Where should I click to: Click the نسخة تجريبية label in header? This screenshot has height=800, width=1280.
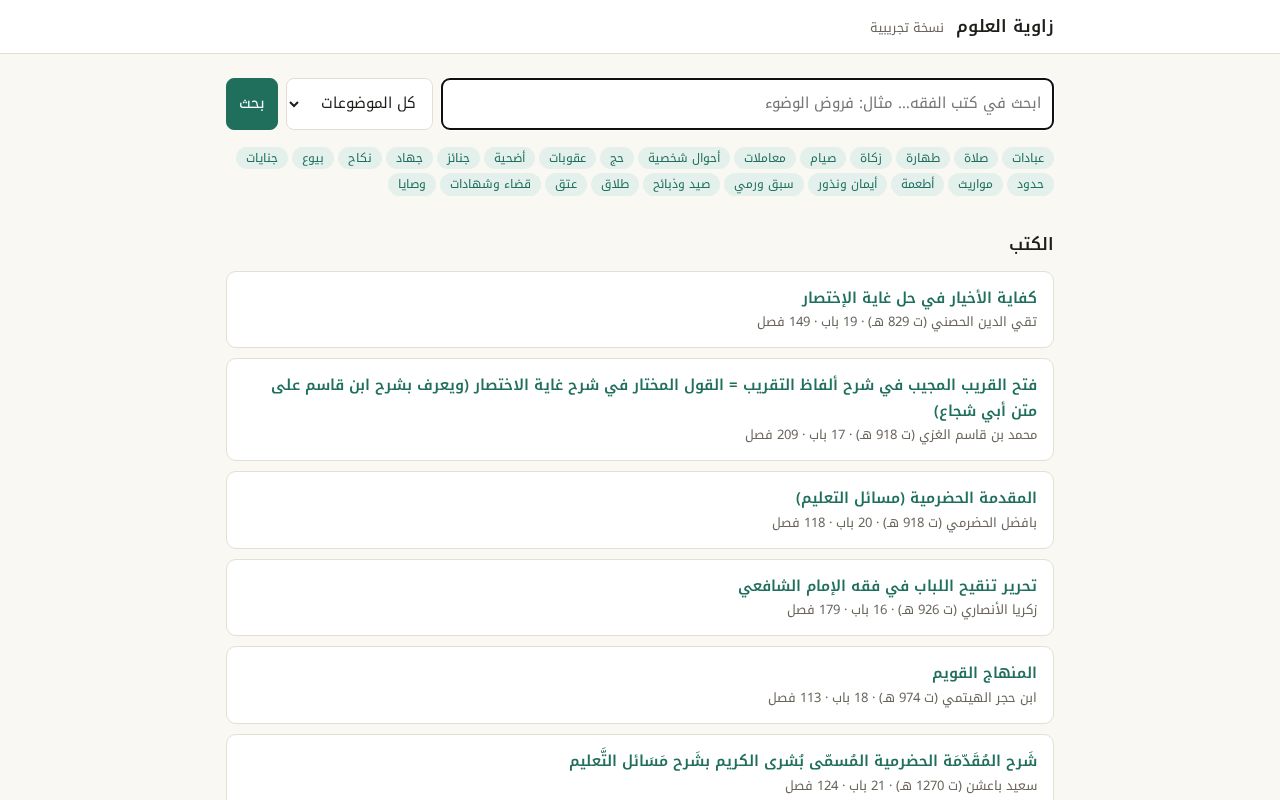(x=907, y=27)
